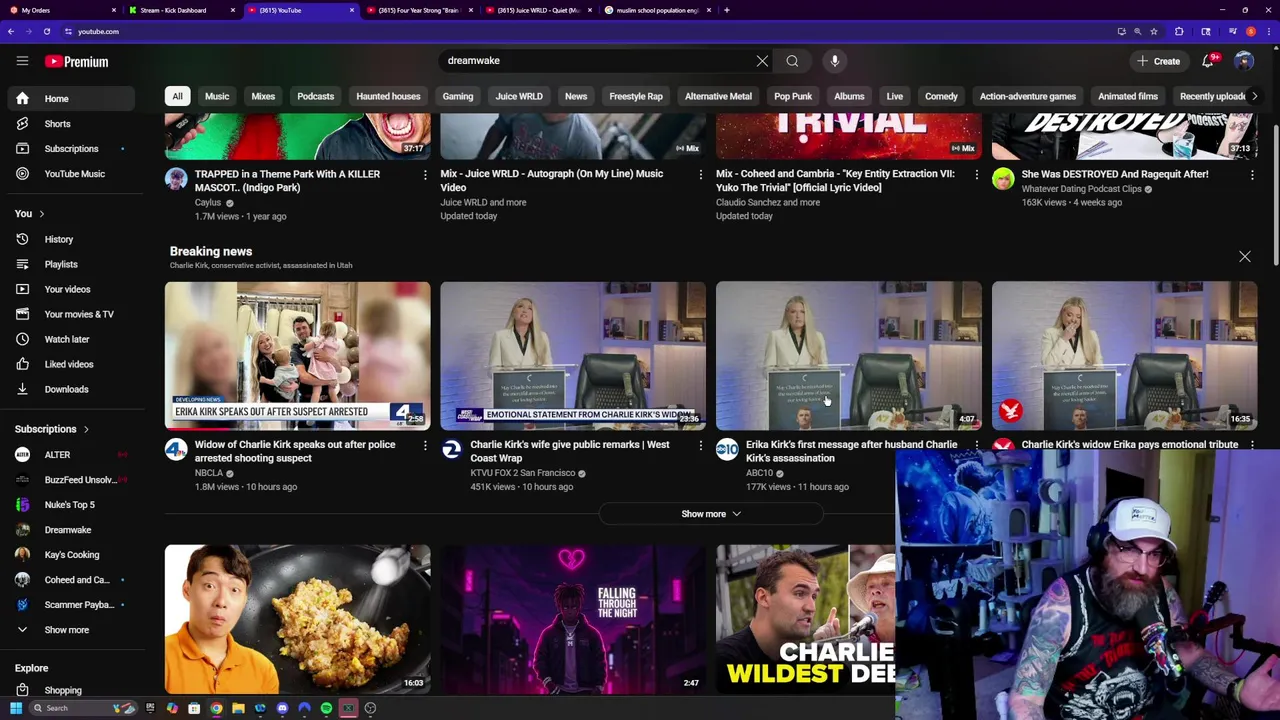Open the hamburger guide menu
1280x720 pixels.
point(22,61)
